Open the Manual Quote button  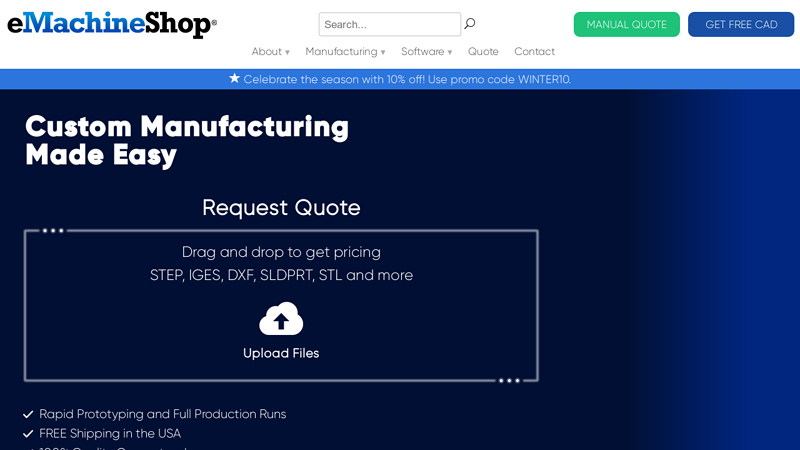(x=627, y=24)
